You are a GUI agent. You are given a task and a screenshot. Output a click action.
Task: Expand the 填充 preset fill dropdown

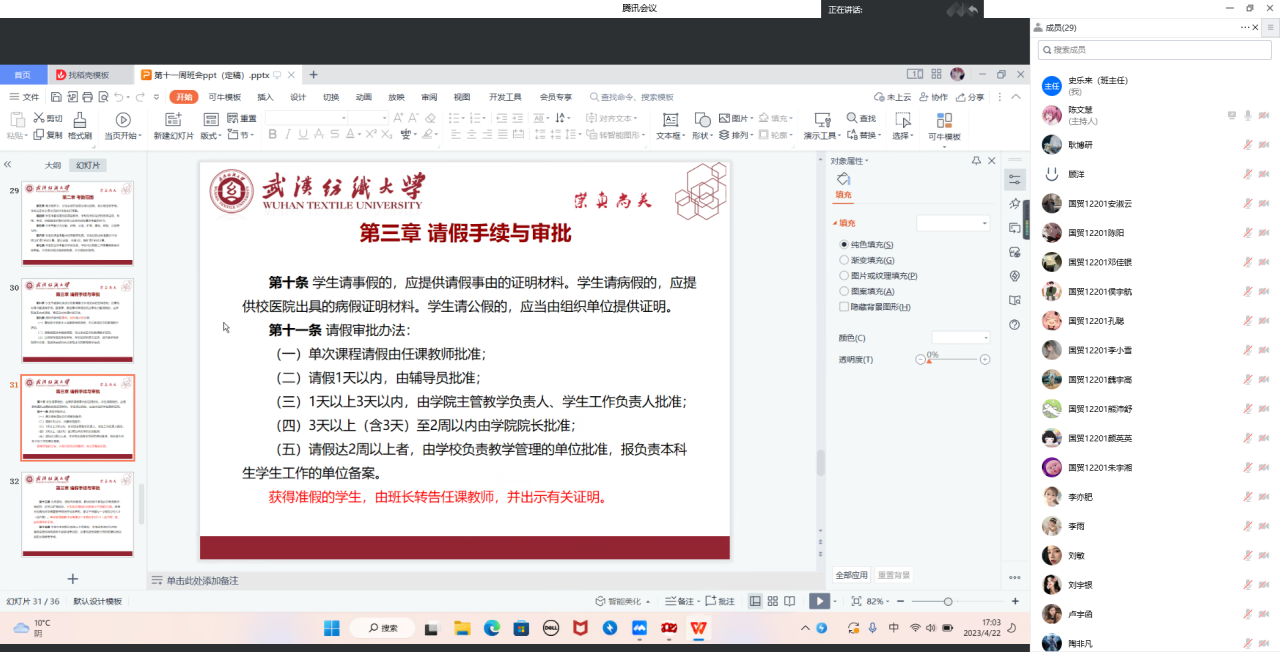click(x=953, y=223)
